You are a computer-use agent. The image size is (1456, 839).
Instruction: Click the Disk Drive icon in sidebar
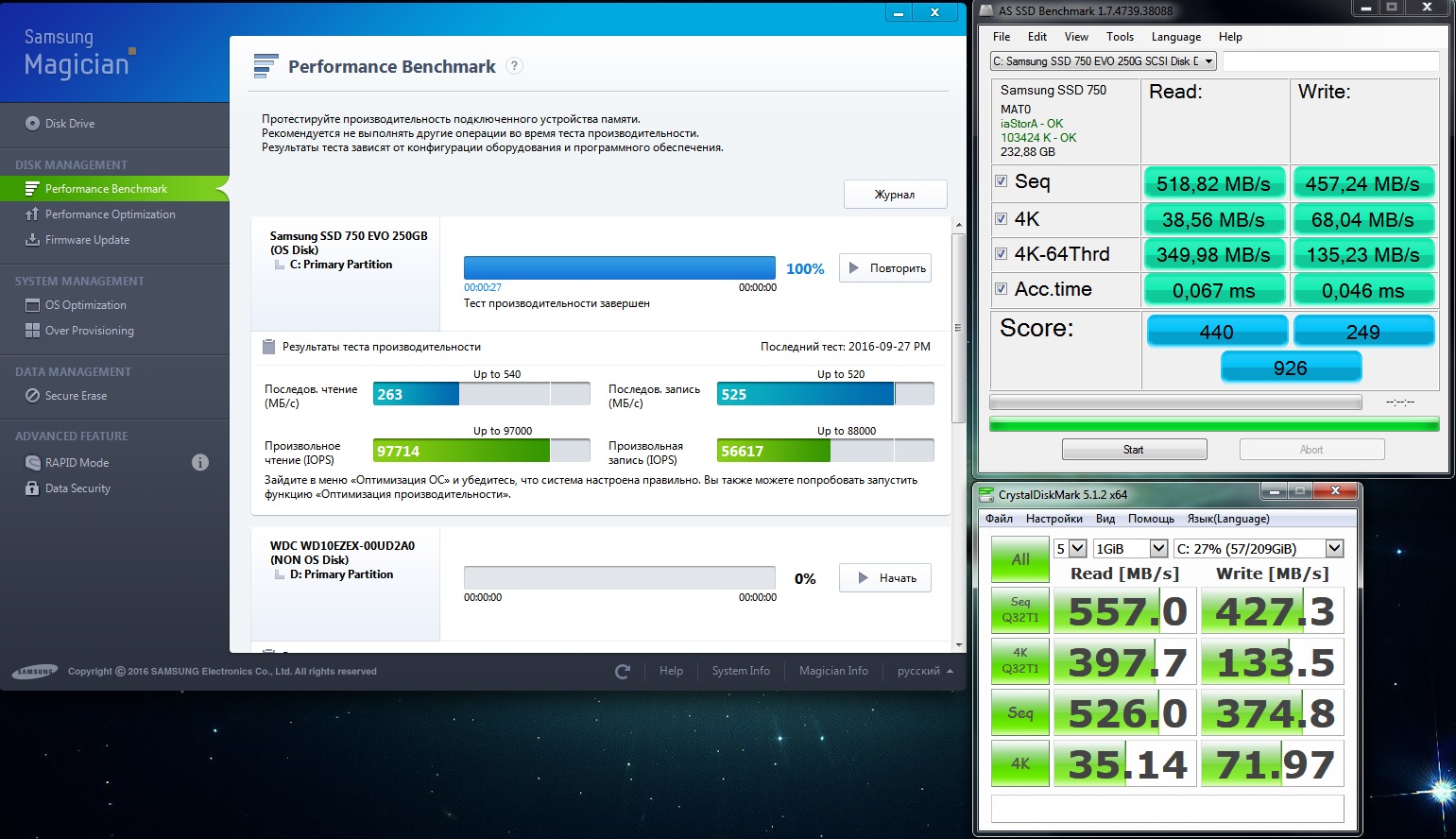(x=32, y=123)
